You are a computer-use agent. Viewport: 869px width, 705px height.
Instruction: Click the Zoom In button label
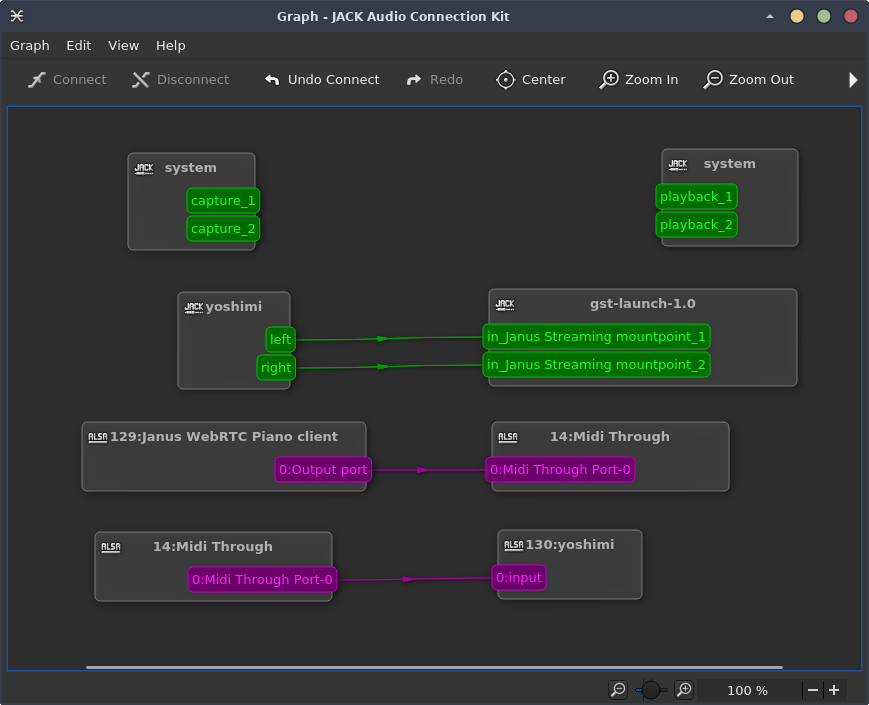pos(652,80)
